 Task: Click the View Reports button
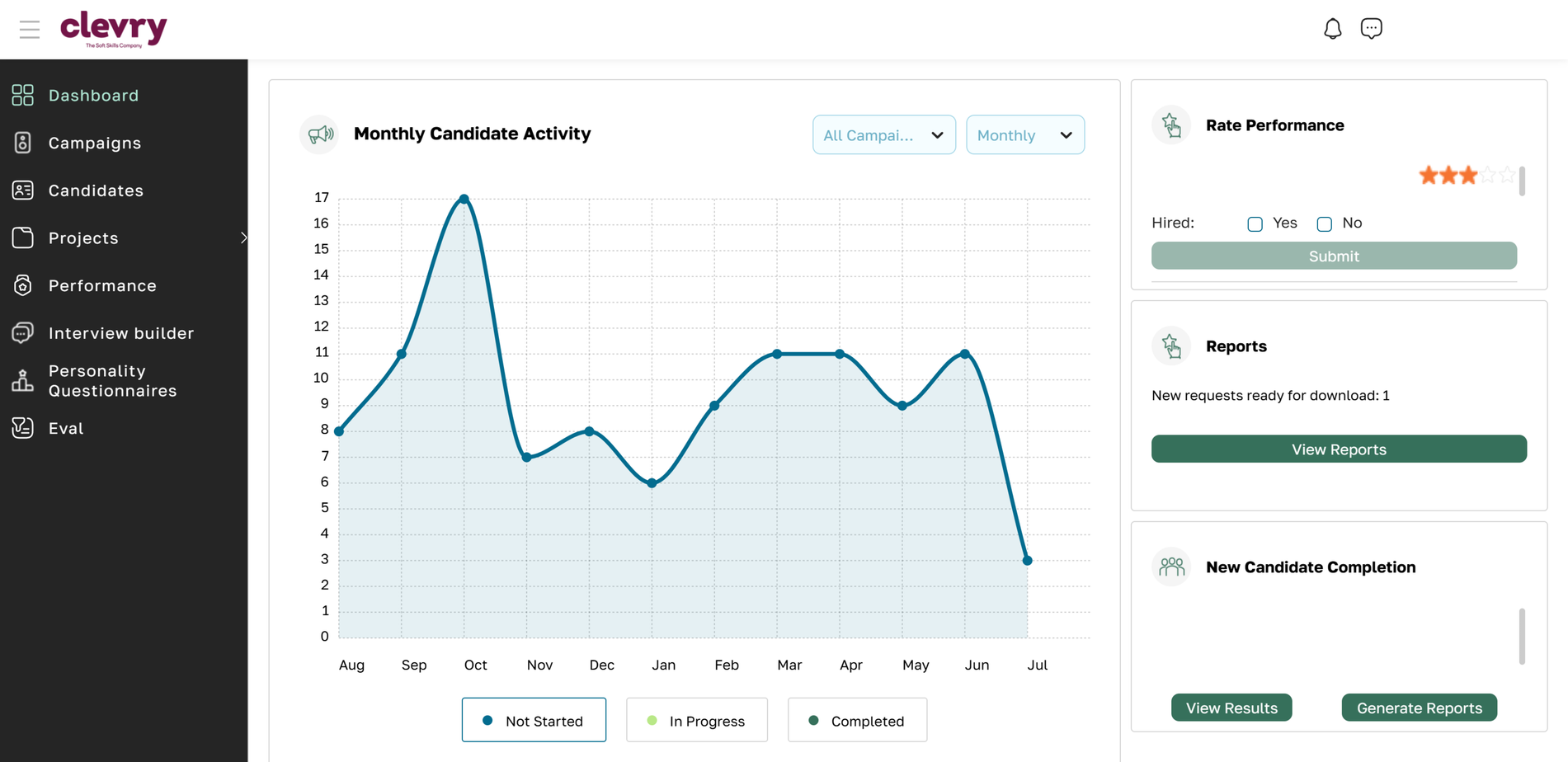[1339, 449]
